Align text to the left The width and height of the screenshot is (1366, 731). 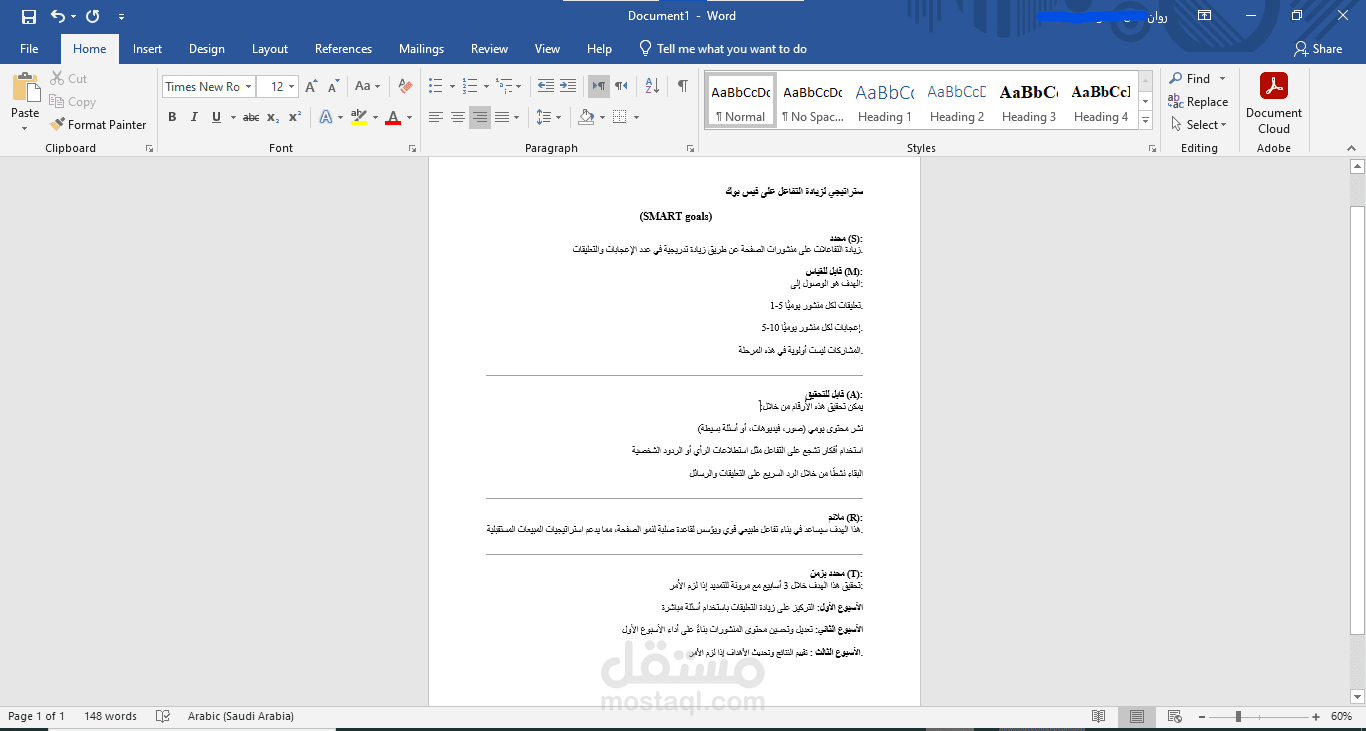(x=436, y=117)
